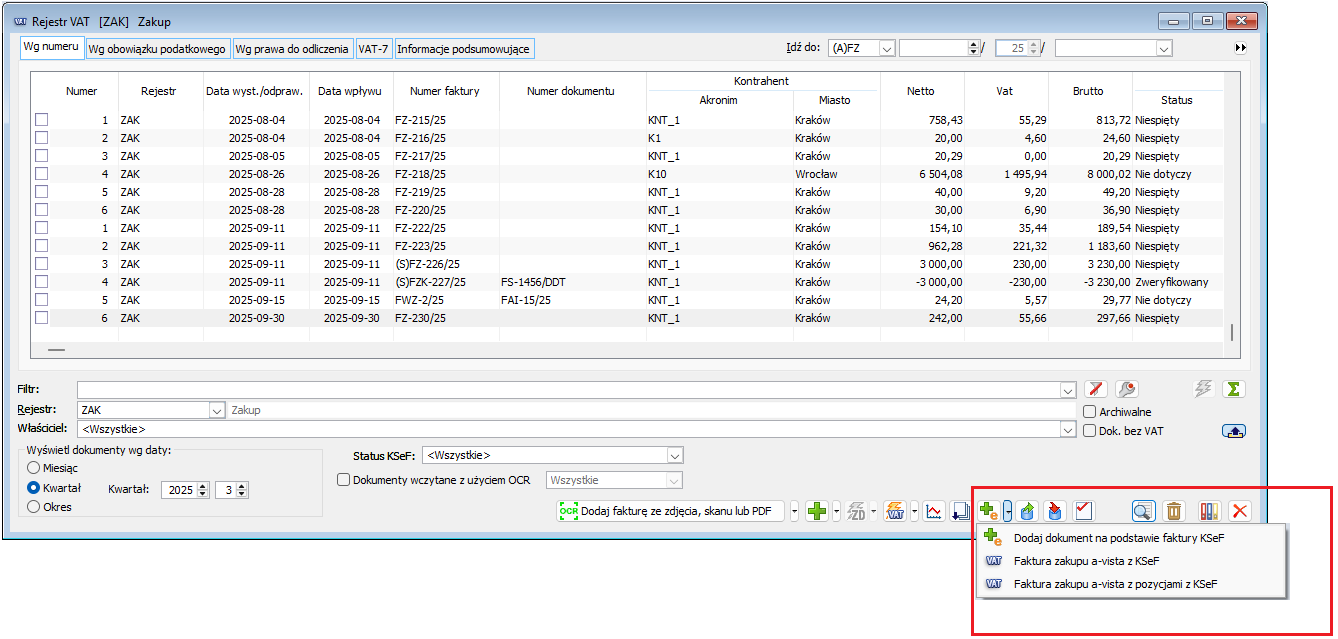Switch to the VAT-7 tab
Image resolution: width=1338 pixels, height=639 pixels.
(x=373, y=48)
